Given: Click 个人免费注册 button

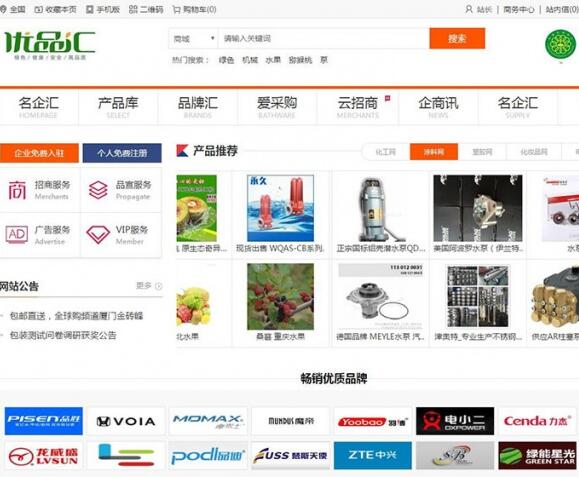Looking at the screenshot, I should (x=122, y=153).
